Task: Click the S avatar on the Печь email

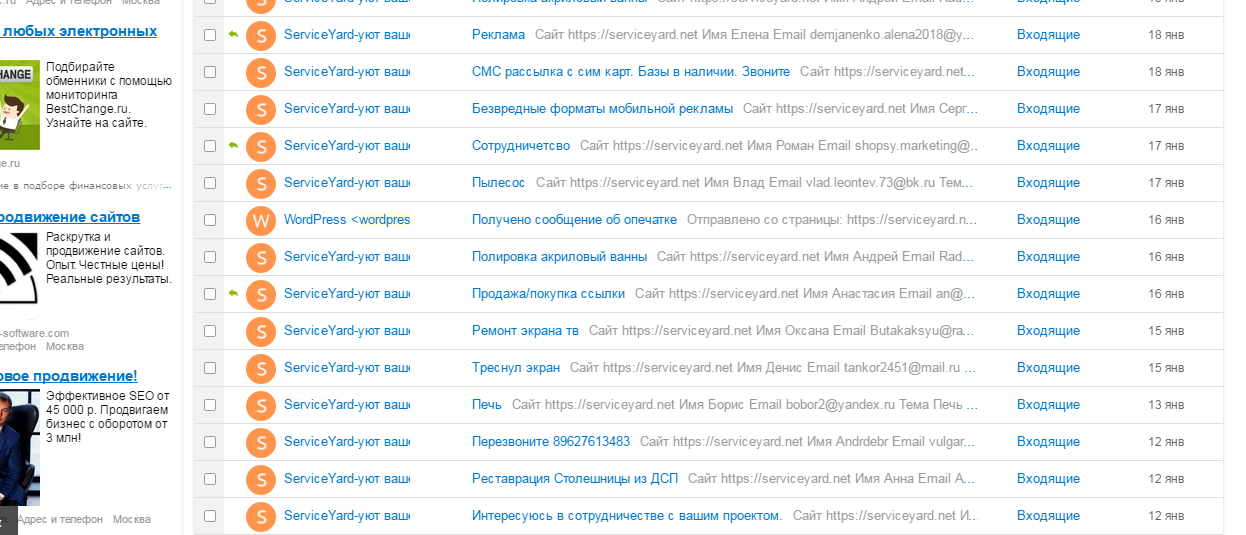Action: 261,405
